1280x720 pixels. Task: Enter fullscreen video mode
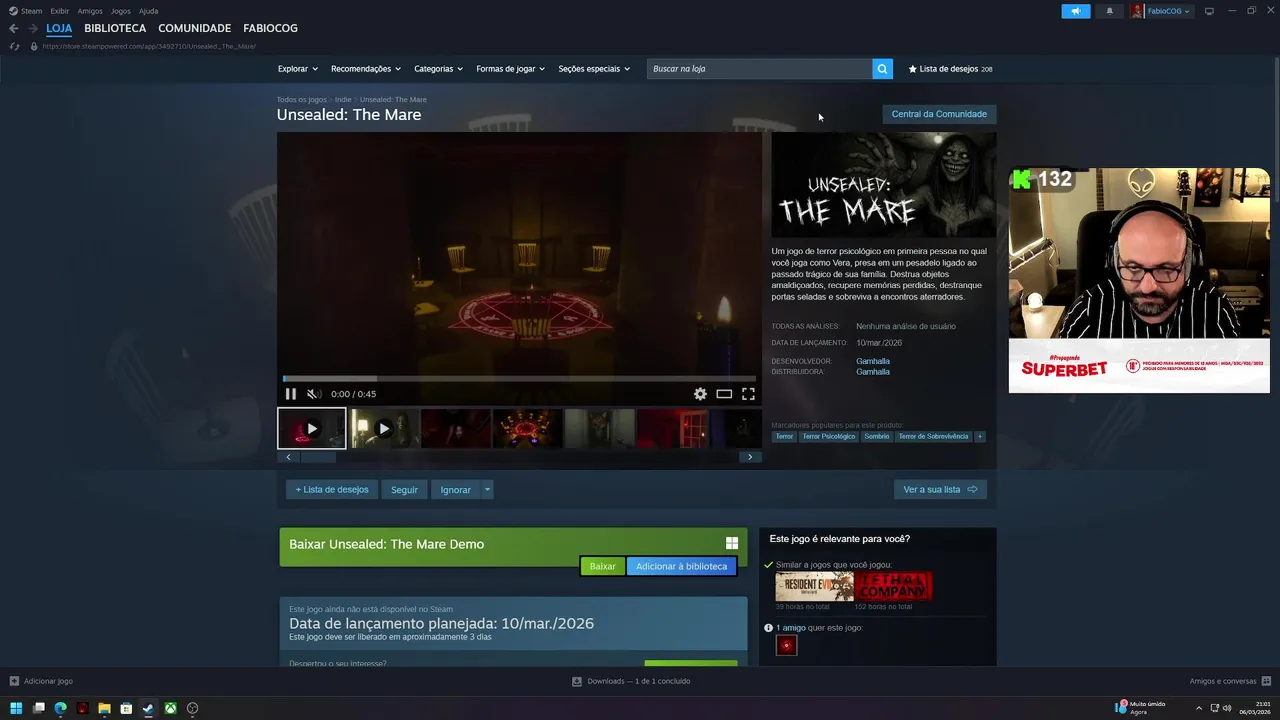click(748, 394)
